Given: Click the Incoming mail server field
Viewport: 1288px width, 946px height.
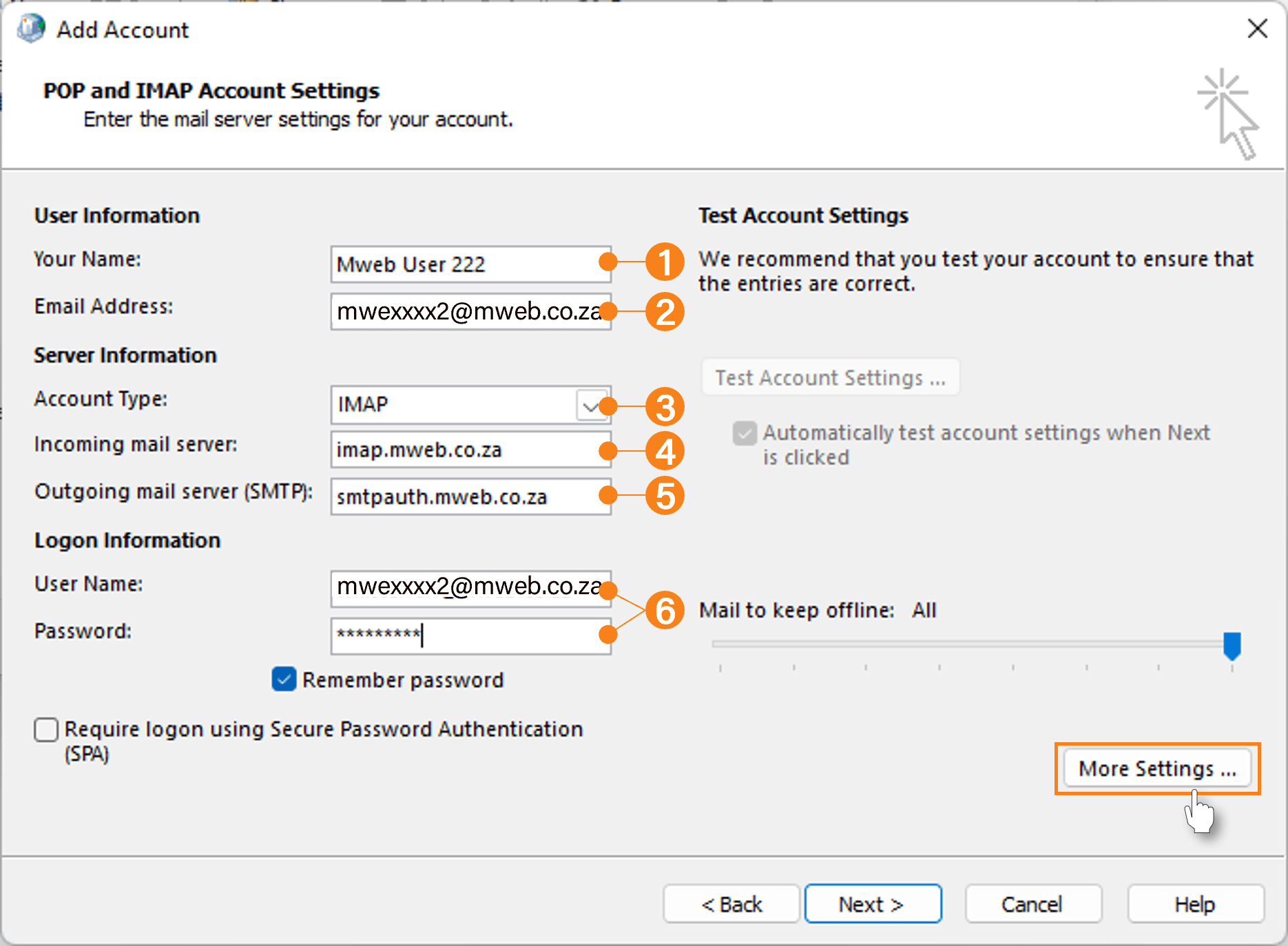Looking at the screenshot, I should 470,450.
